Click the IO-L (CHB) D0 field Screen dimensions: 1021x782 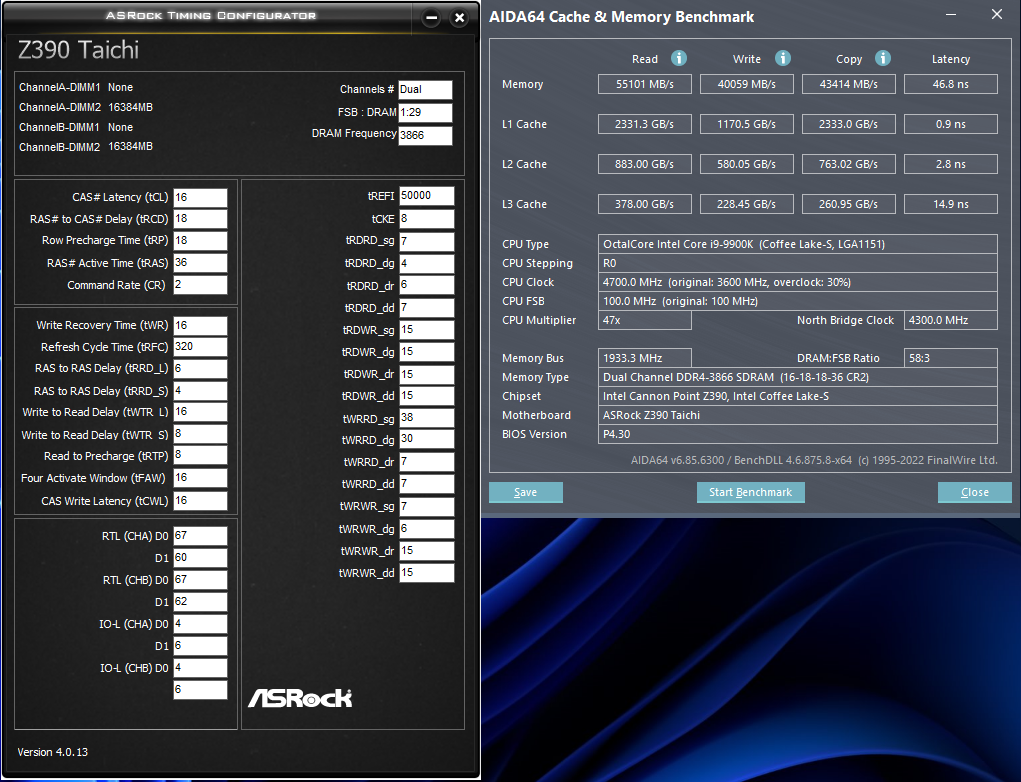(200, 668)
